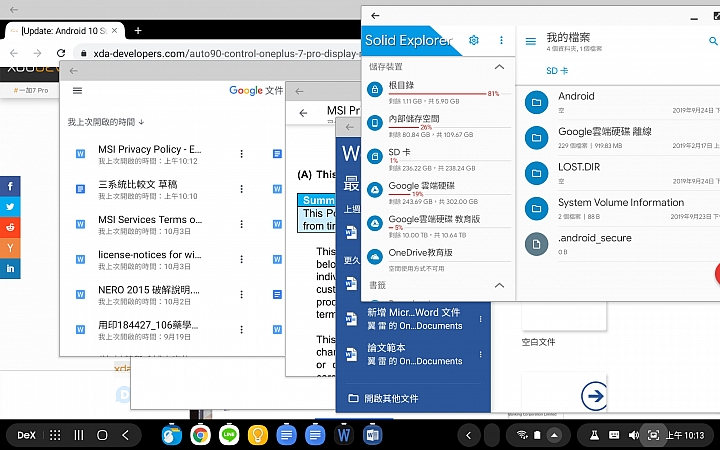Open Google Docs hamburger menu
This screenshot has height=450, width=720.
coord(77,90)
